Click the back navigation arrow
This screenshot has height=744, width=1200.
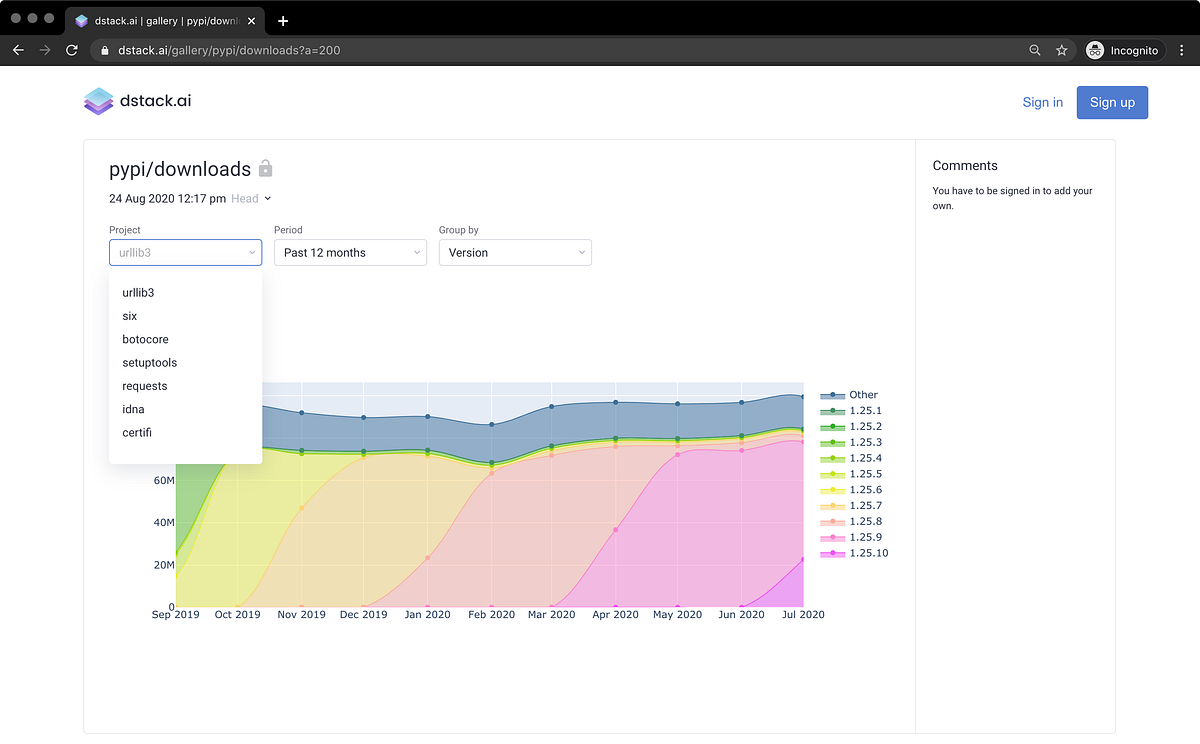(x=17, y=50)
